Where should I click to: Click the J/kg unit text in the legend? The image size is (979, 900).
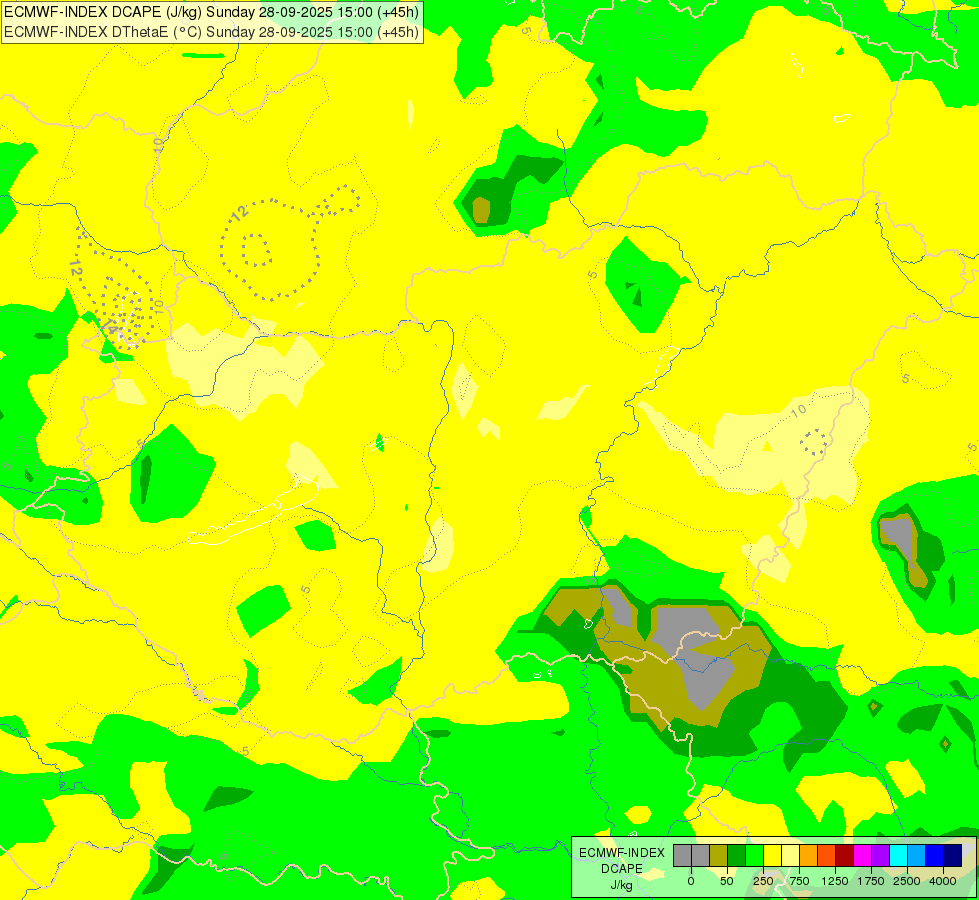(621, 885)
